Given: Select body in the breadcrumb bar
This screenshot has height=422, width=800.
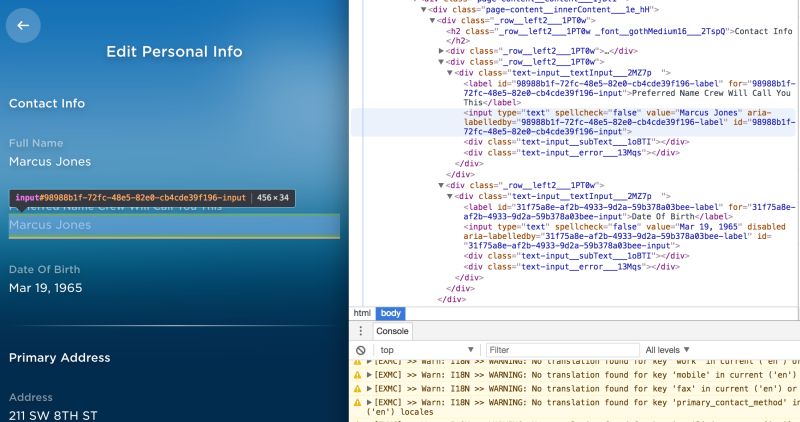Looking at the screenshot, I should (x=390, y=313).
